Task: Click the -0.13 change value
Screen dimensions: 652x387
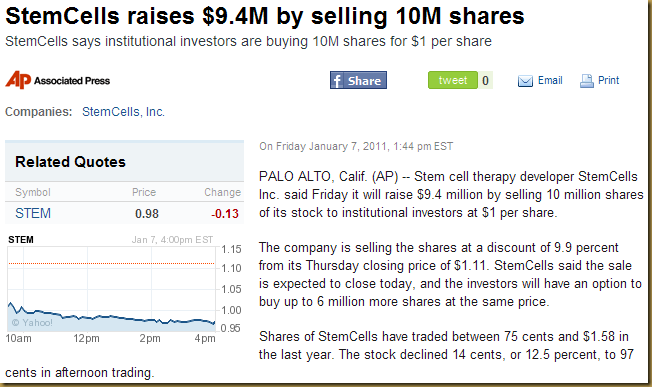Action: [x=225, y=214]
